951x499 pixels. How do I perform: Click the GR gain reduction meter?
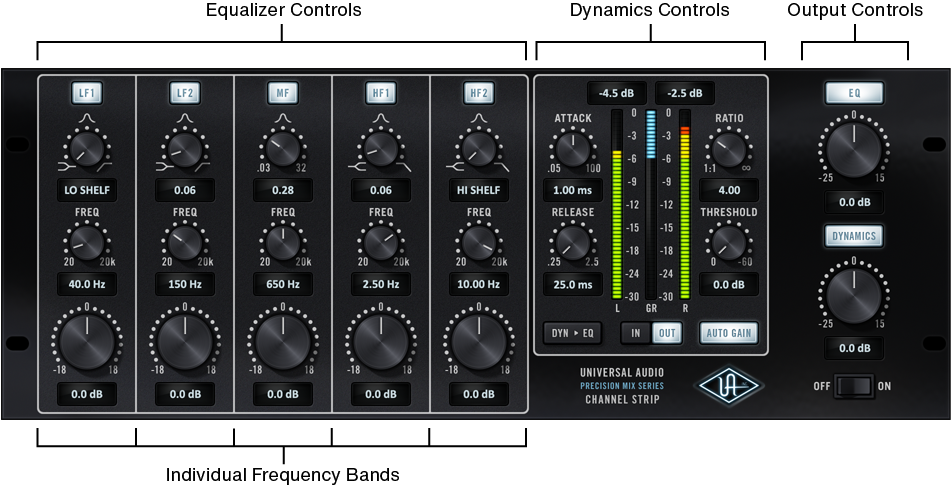point(651,205)
